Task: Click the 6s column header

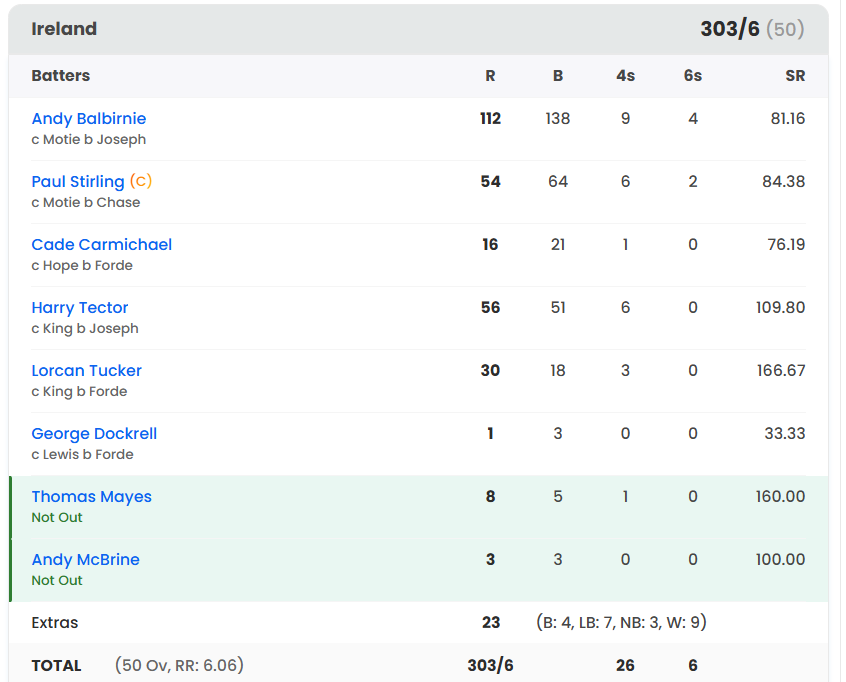Action: click(x=693, y=76)
